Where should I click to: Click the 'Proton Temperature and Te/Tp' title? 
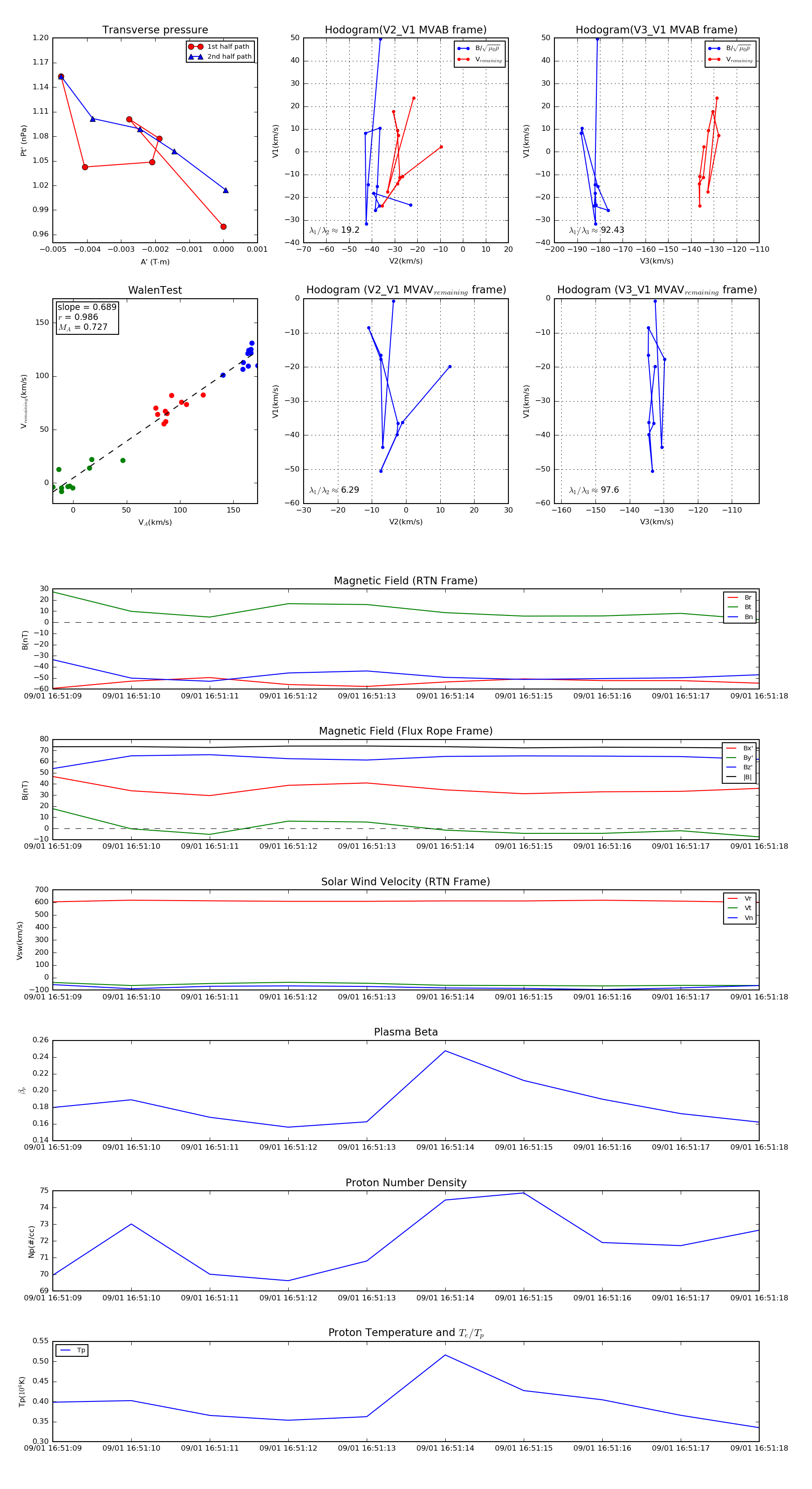[406, 1333]
